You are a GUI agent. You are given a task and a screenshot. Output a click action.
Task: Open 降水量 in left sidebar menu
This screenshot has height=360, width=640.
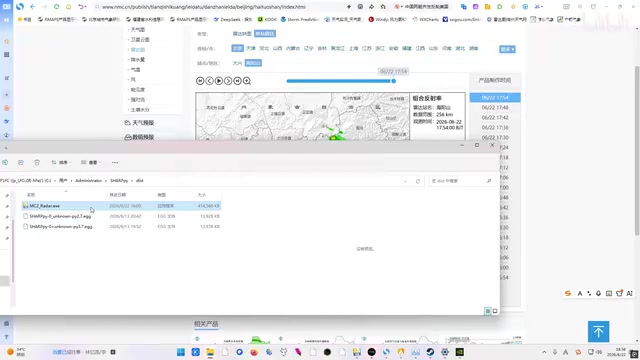[x=138, y=60]
